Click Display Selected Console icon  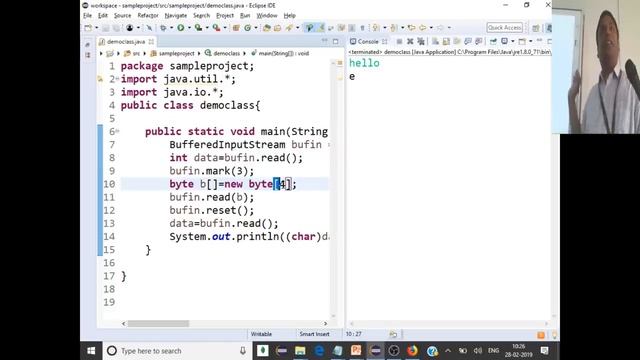pyautogui.click(x=504, y=41)
